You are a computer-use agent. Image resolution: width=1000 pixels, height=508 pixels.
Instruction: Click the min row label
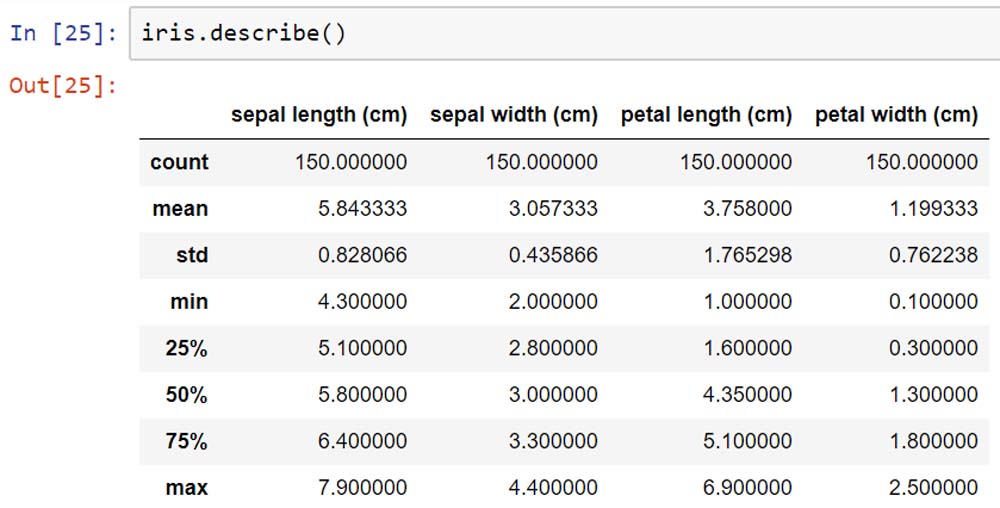[188, 302]
